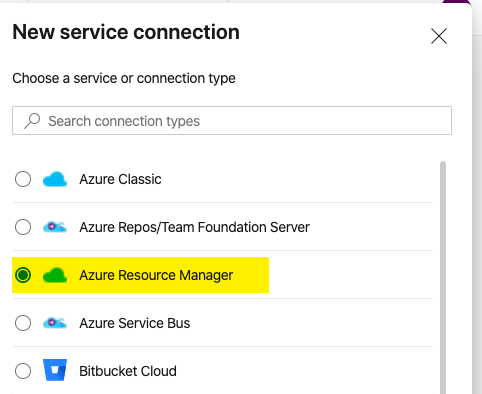Click the Azure Classic cloud icon

[x=55, y=179]
